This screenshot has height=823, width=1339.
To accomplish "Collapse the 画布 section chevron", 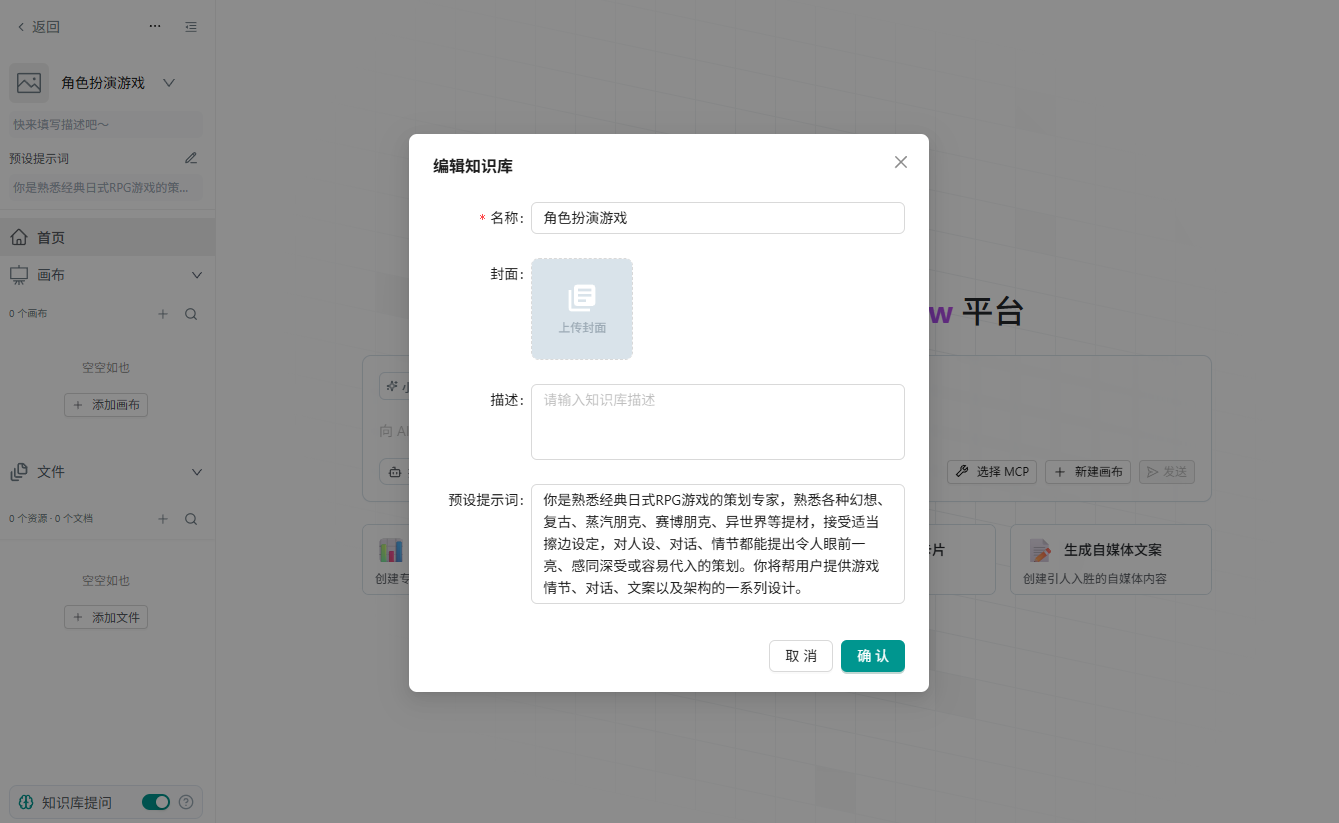I will click(x=197, y=275).
